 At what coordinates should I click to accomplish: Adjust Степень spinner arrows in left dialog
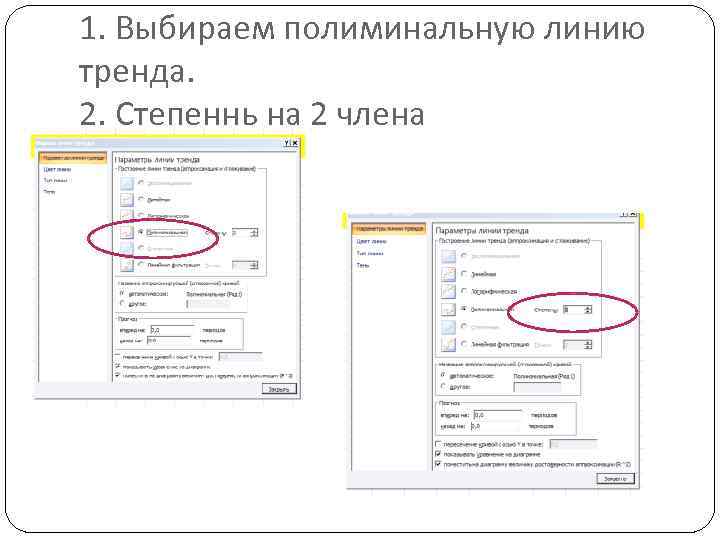point(254,233)
